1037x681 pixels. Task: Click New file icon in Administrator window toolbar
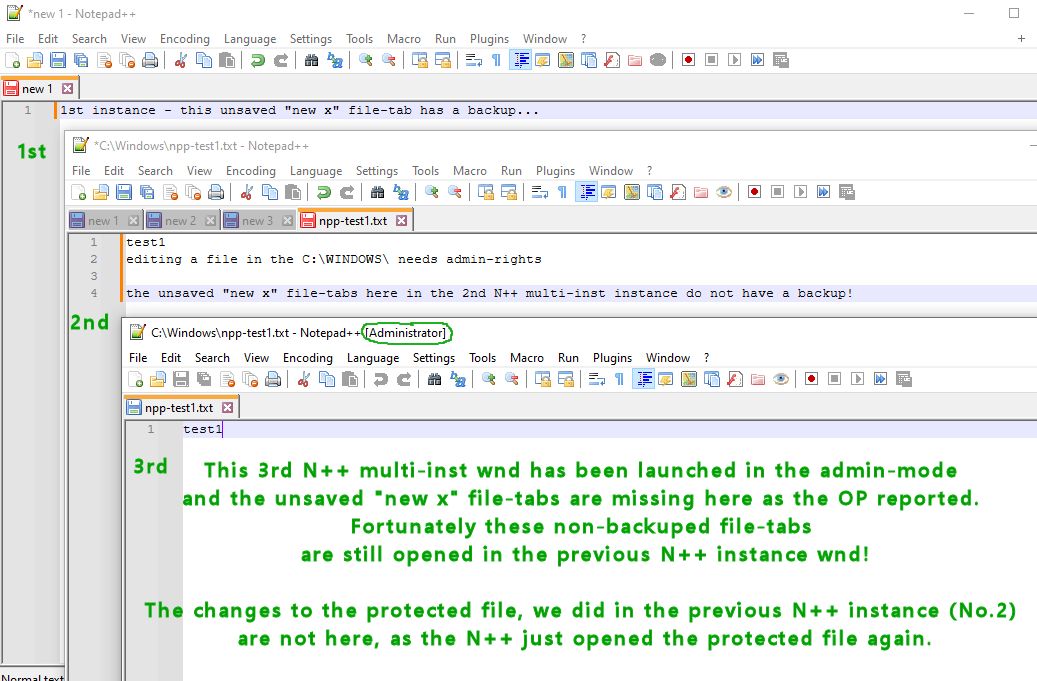pos(136,380)
